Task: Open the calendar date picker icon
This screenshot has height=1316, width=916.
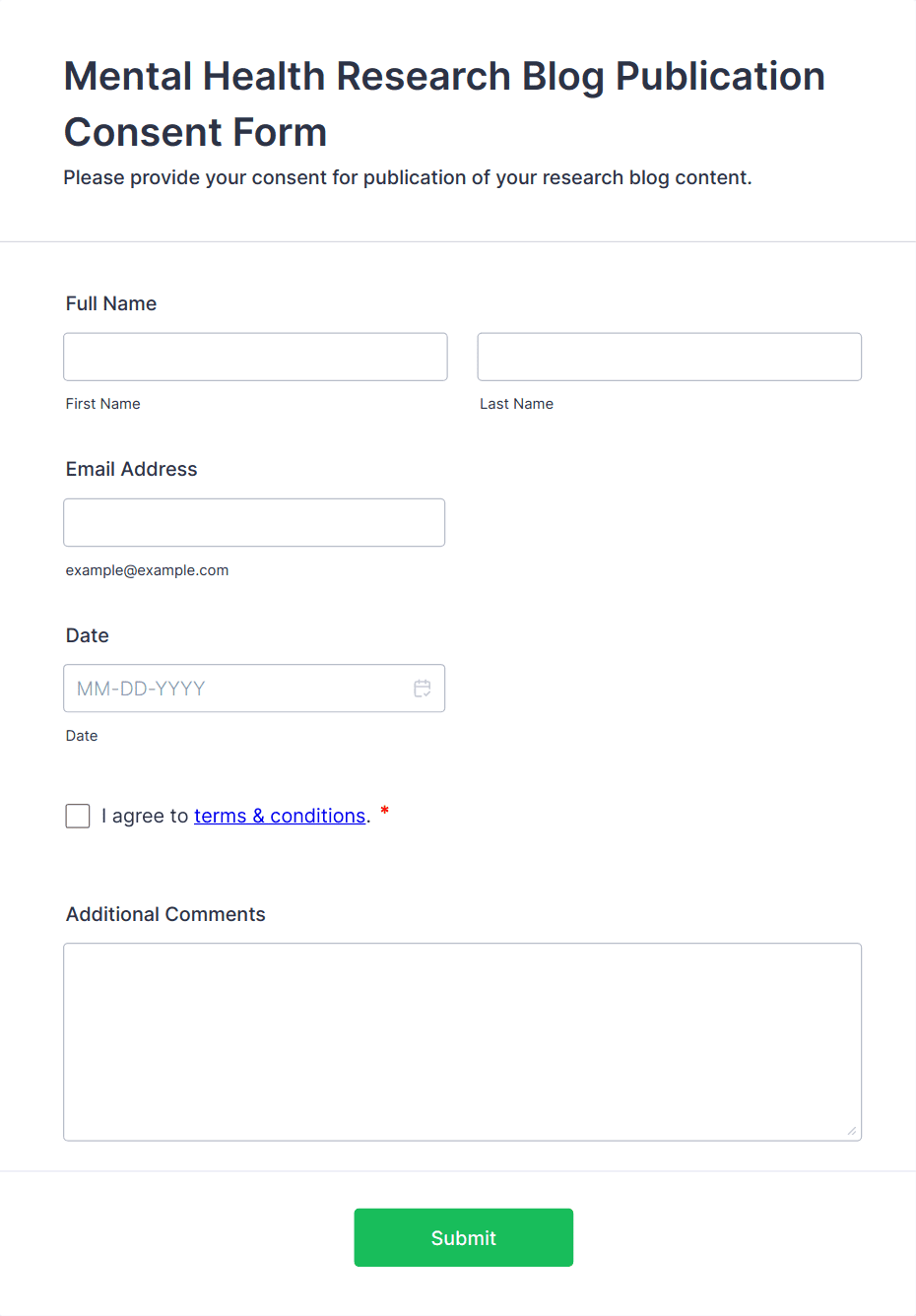Action: [423, 689]
